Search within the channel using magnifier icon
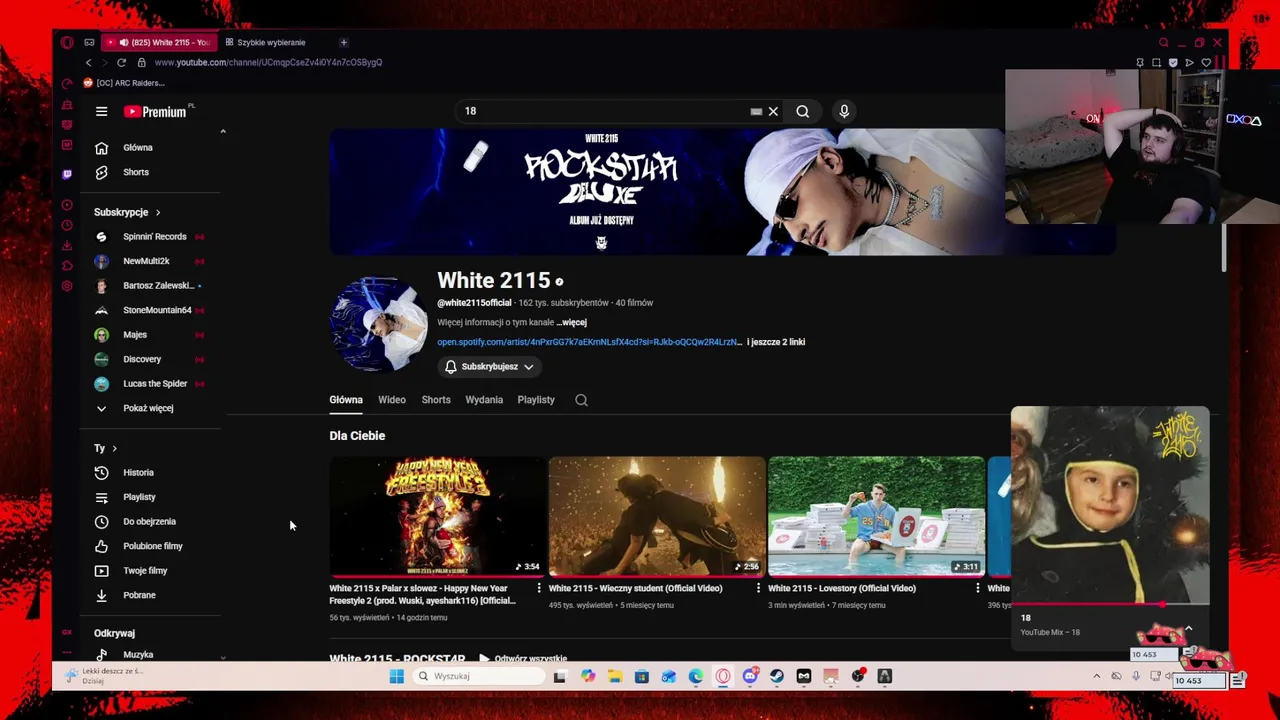1280x720 pixels. click(x=581, y=400)
